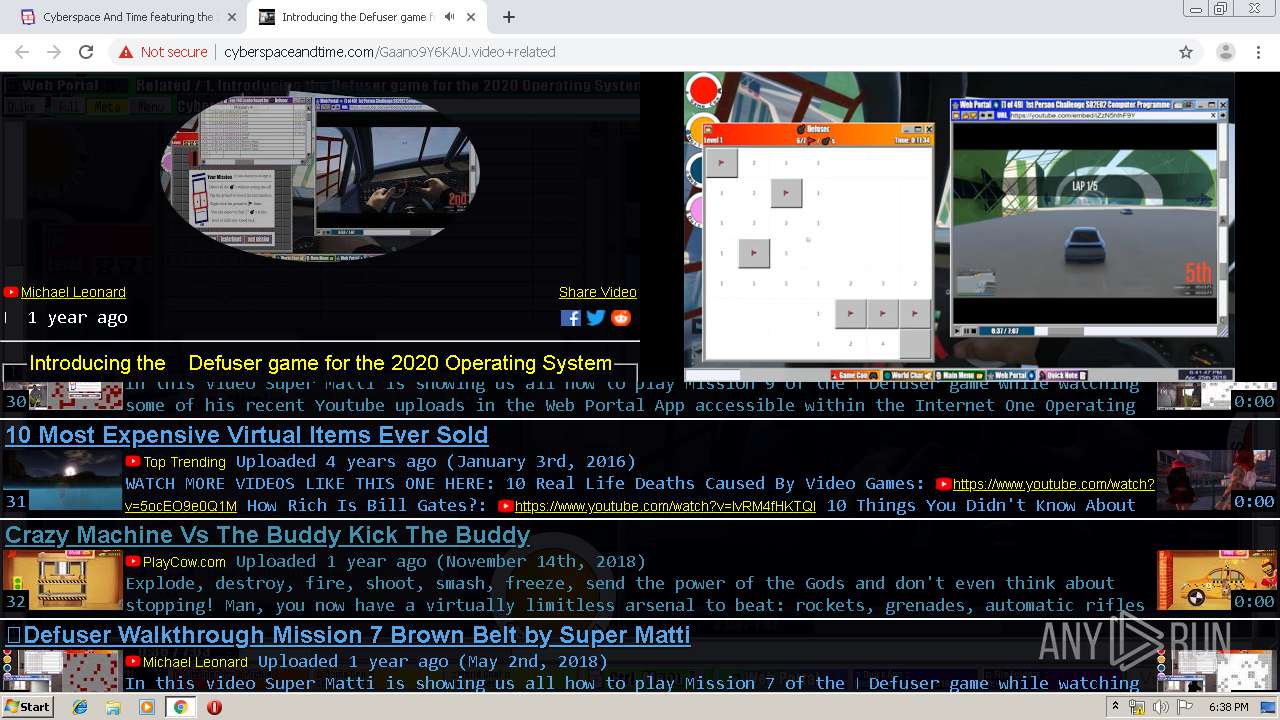Open the system tray volume control
The width and height of the screenshot is (1280, 720).
[x=1160, y=707]
